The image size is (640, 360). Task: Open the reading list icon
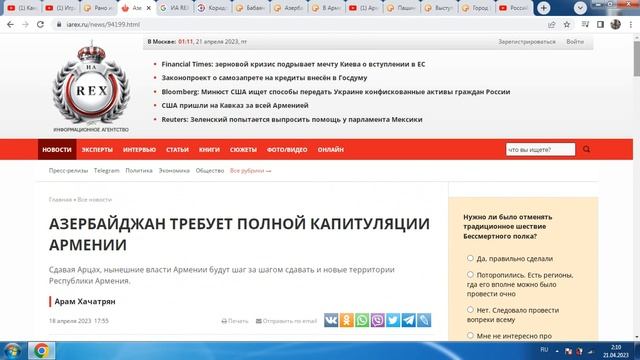[x=585, y=24]
